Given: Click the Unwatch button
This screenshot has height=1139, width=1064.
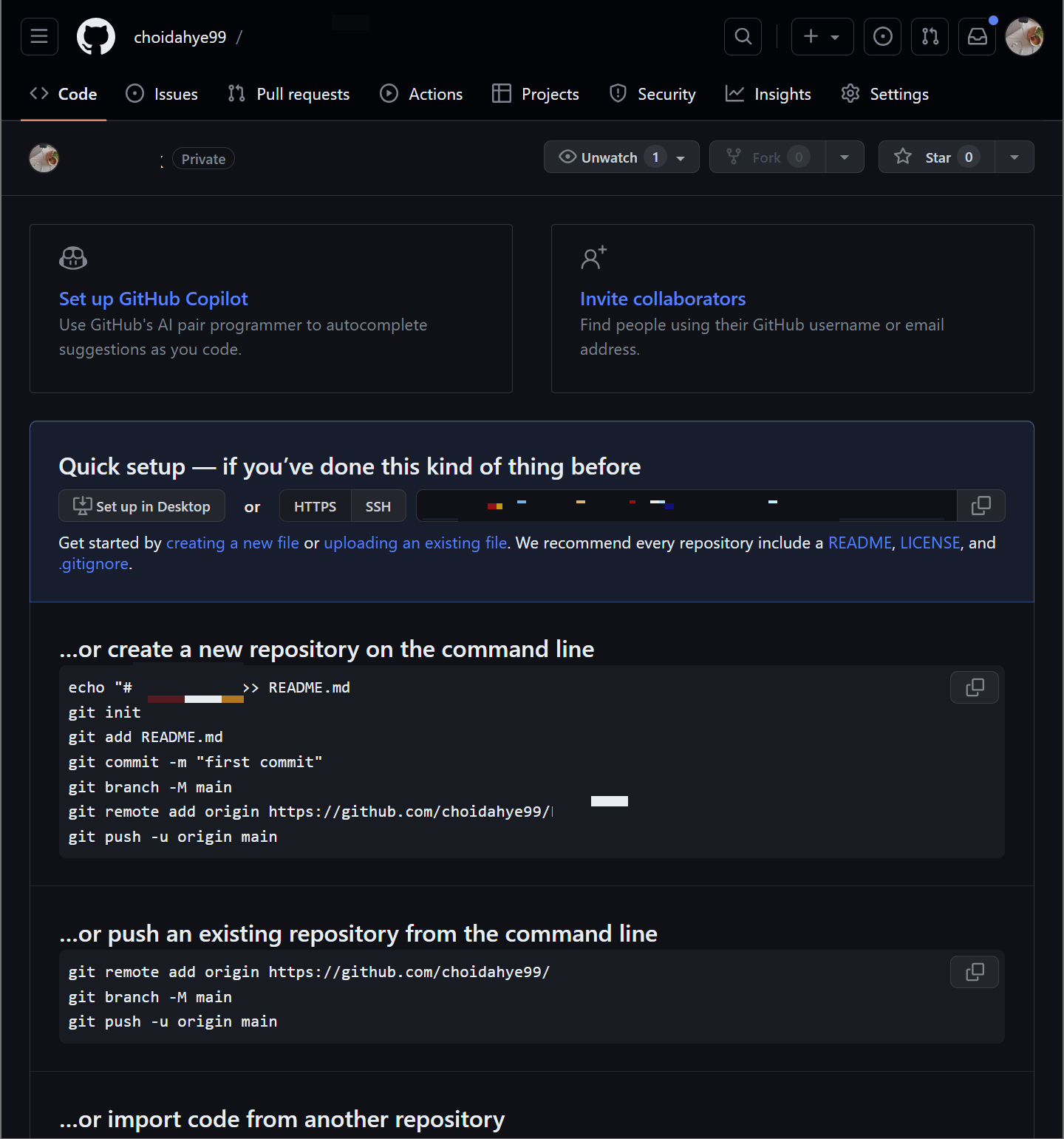Looking at the screenshot, I should point(622,157).
